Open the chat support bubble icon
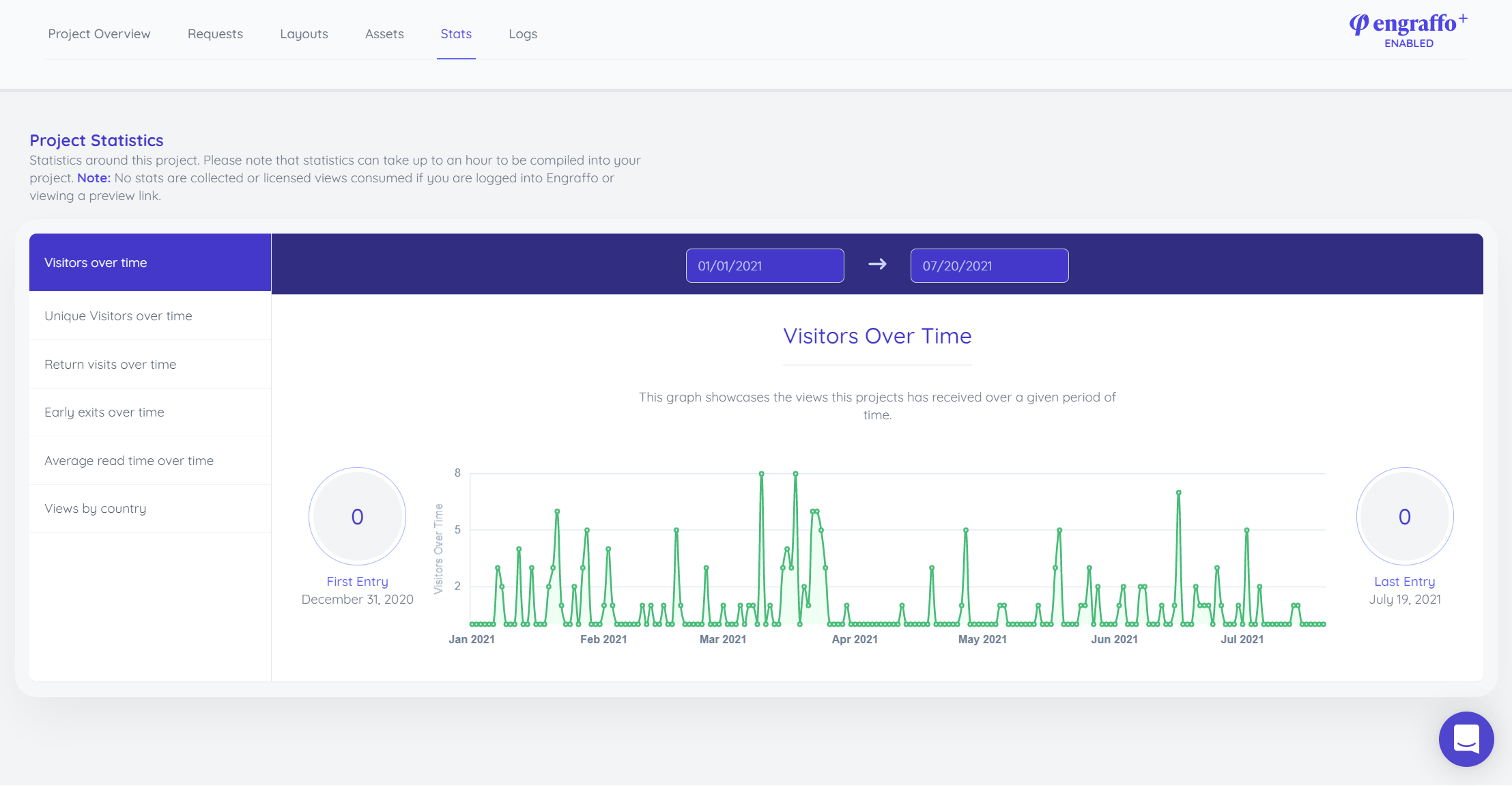The height and width of the screenshot is (786, 1512). [x=1466, y=739]
